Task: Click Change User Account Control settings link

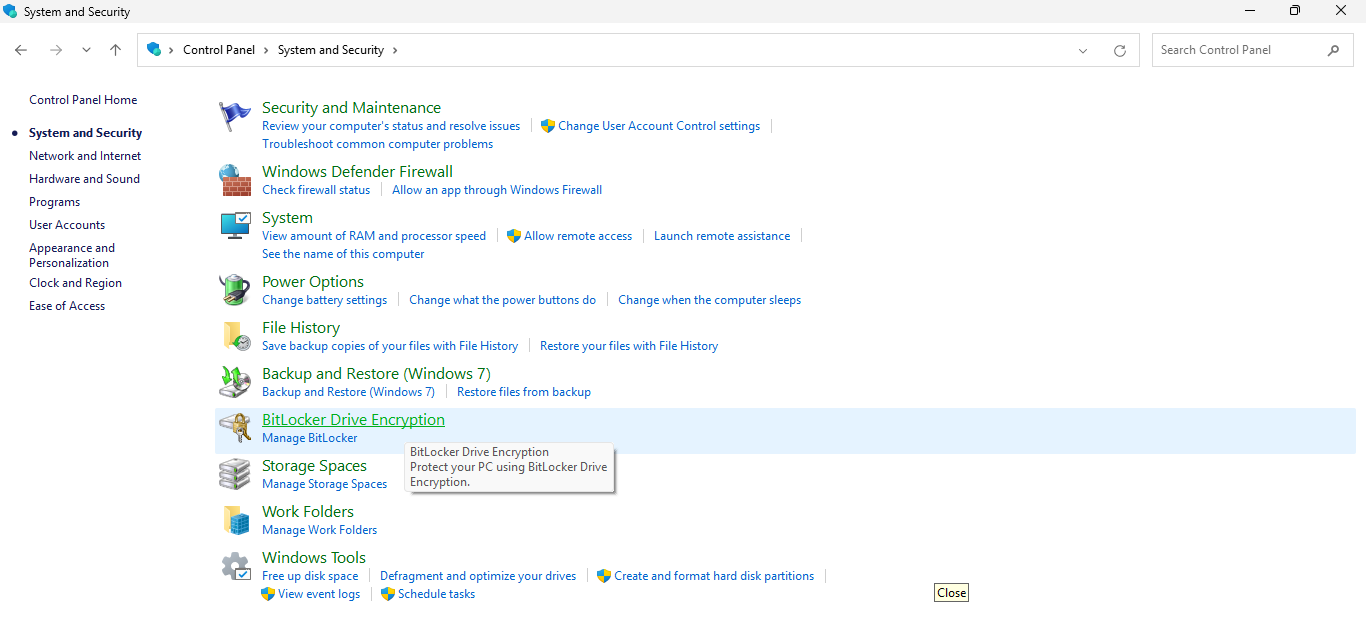Action: pos(658,126)
